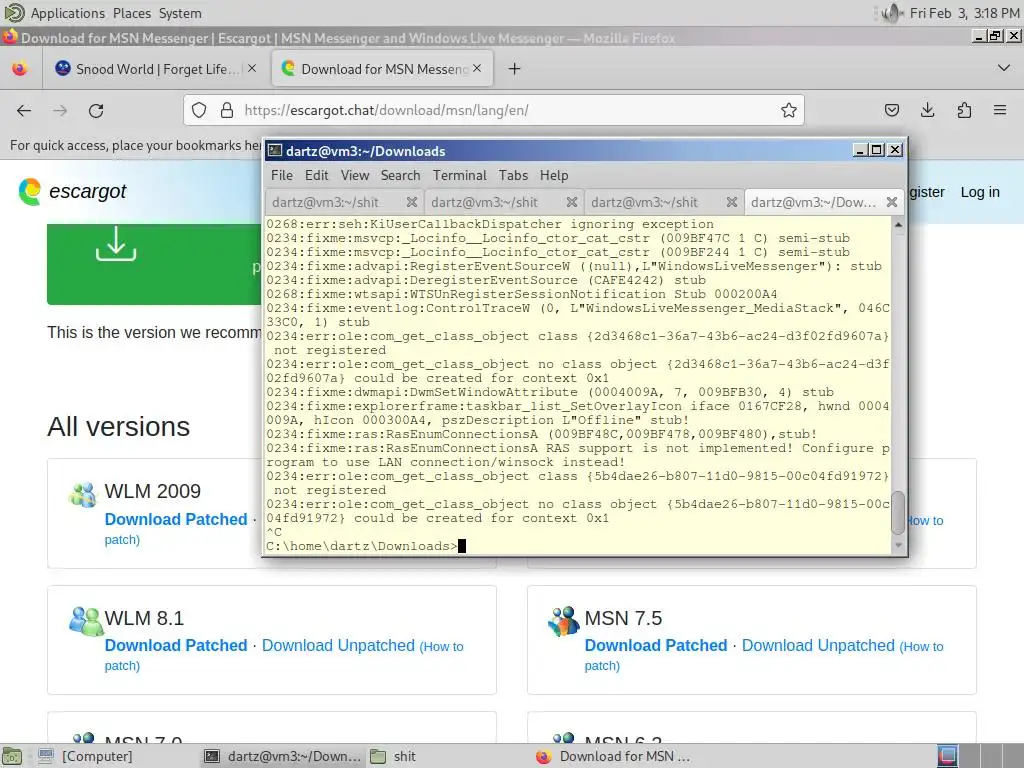Viewport: 1024px width, 768px height.
Task: Bookmark this page with the star
Action: tap(788, 110)
